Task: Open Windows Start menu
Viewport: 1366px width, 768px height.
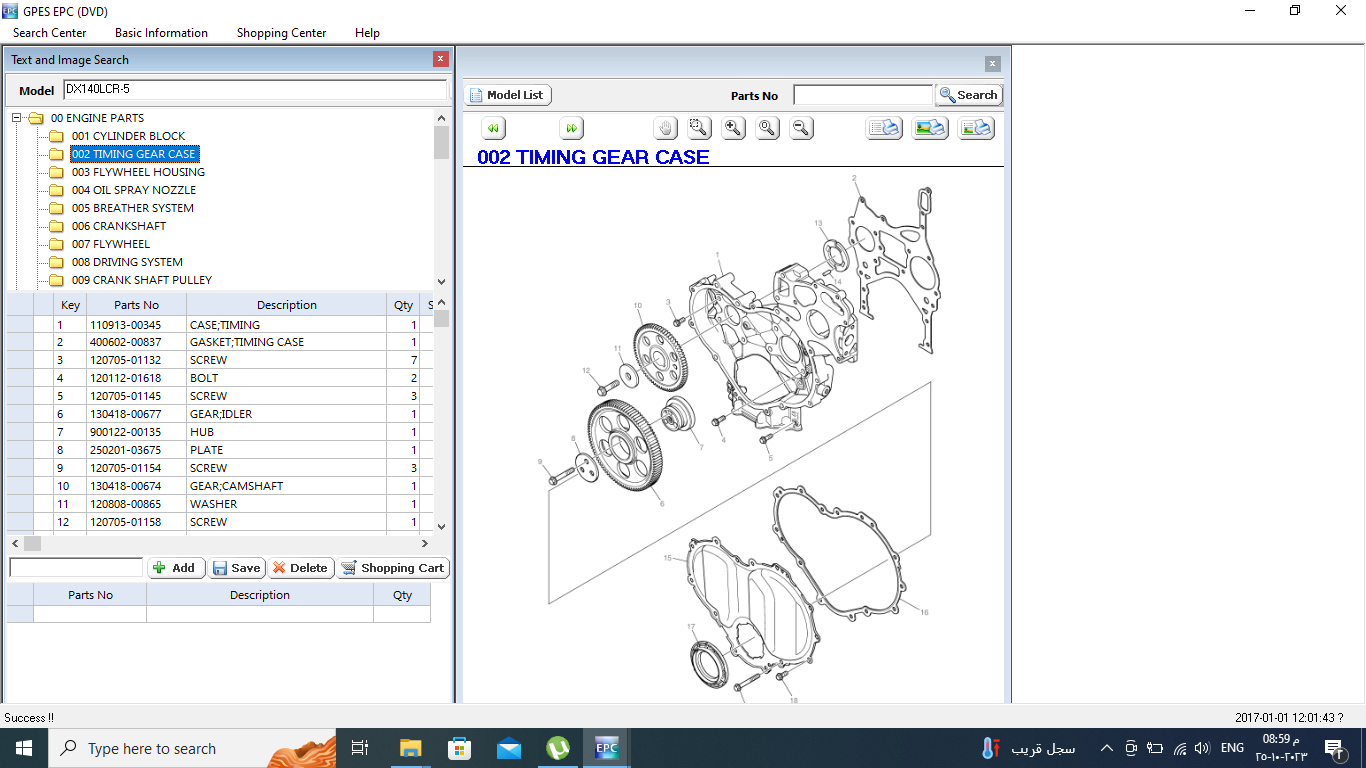Action: 24,748
